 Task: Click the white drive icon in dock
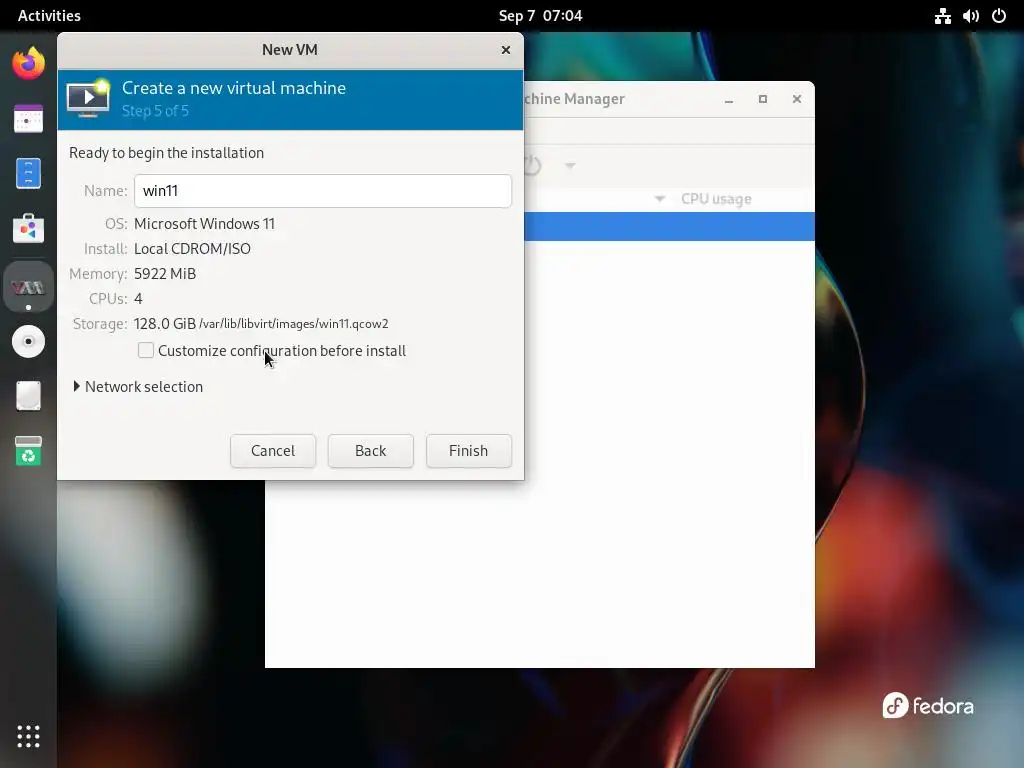pyautogui.click(x=28, y=396)
